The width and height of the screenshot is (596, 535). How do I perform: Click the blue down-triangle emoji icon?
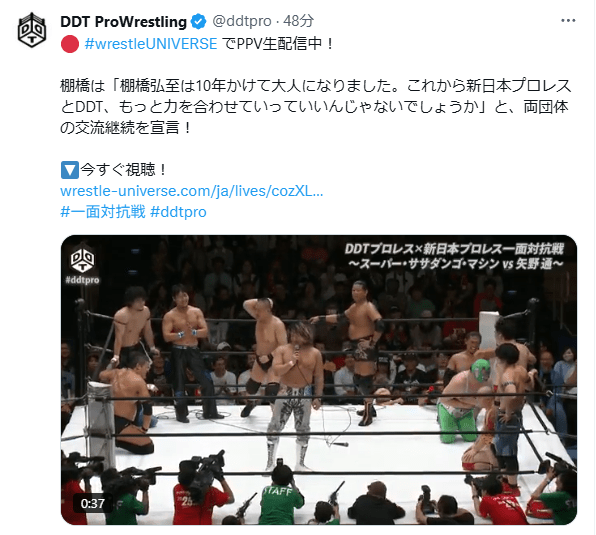[70, 170]
